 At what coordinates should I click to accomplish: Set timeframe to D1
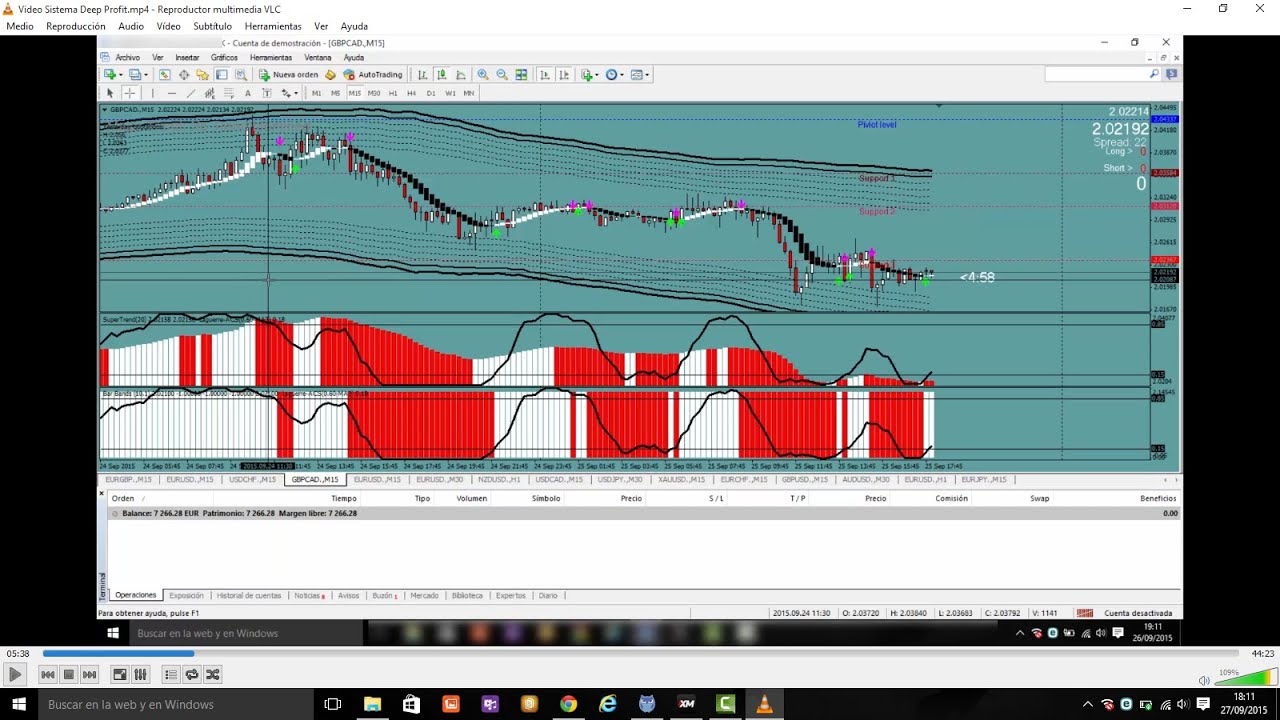[431, 93]
